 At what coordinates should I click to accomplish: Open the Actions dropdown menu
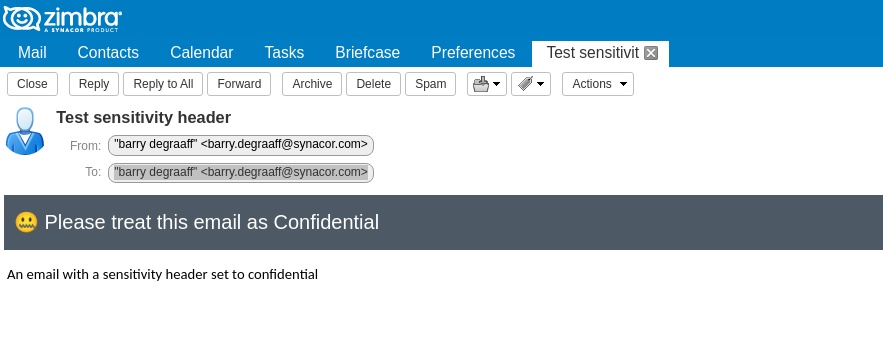(x=597, y=84)
